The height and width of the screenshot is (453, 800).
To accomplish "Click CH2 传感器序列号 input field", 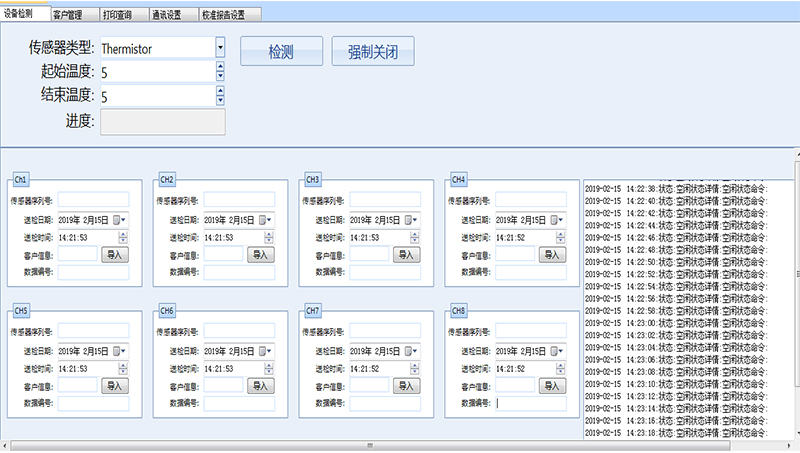I will point(239,199).
